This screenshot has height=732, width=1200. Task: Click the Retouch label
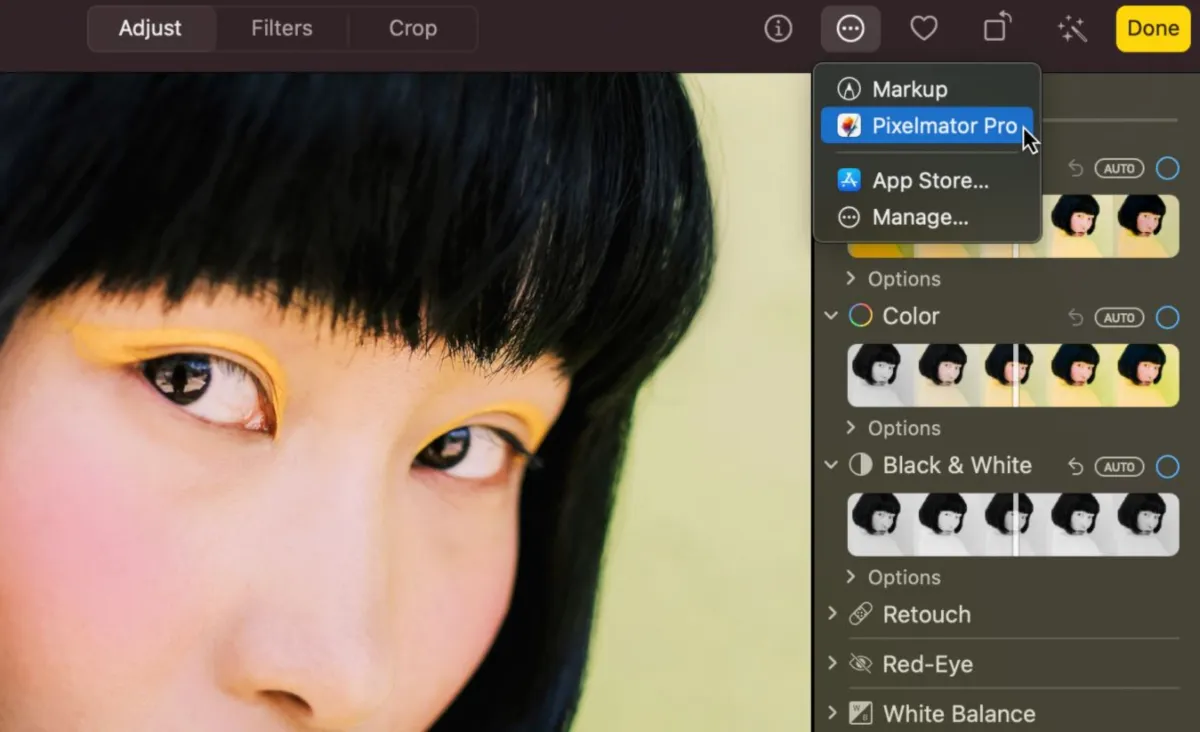click(926, 614)
